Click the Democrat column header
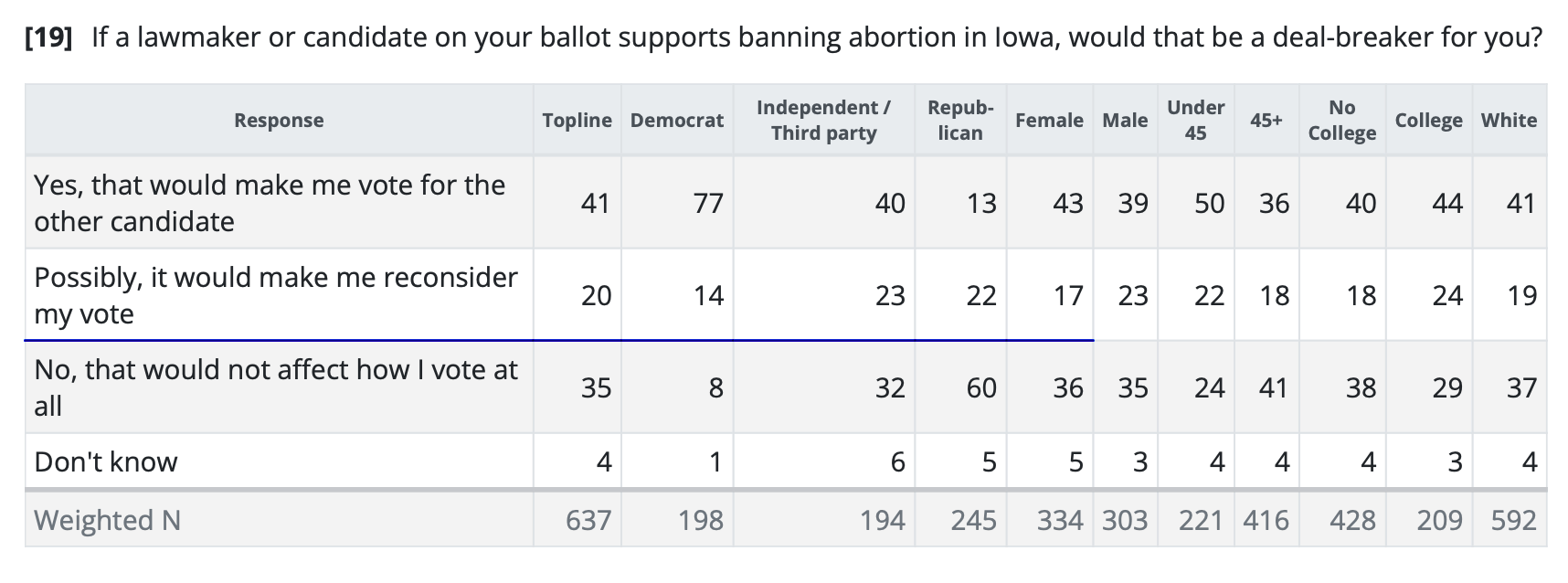The height and width of the screenshot is (583, 1568). click(676, 121)
